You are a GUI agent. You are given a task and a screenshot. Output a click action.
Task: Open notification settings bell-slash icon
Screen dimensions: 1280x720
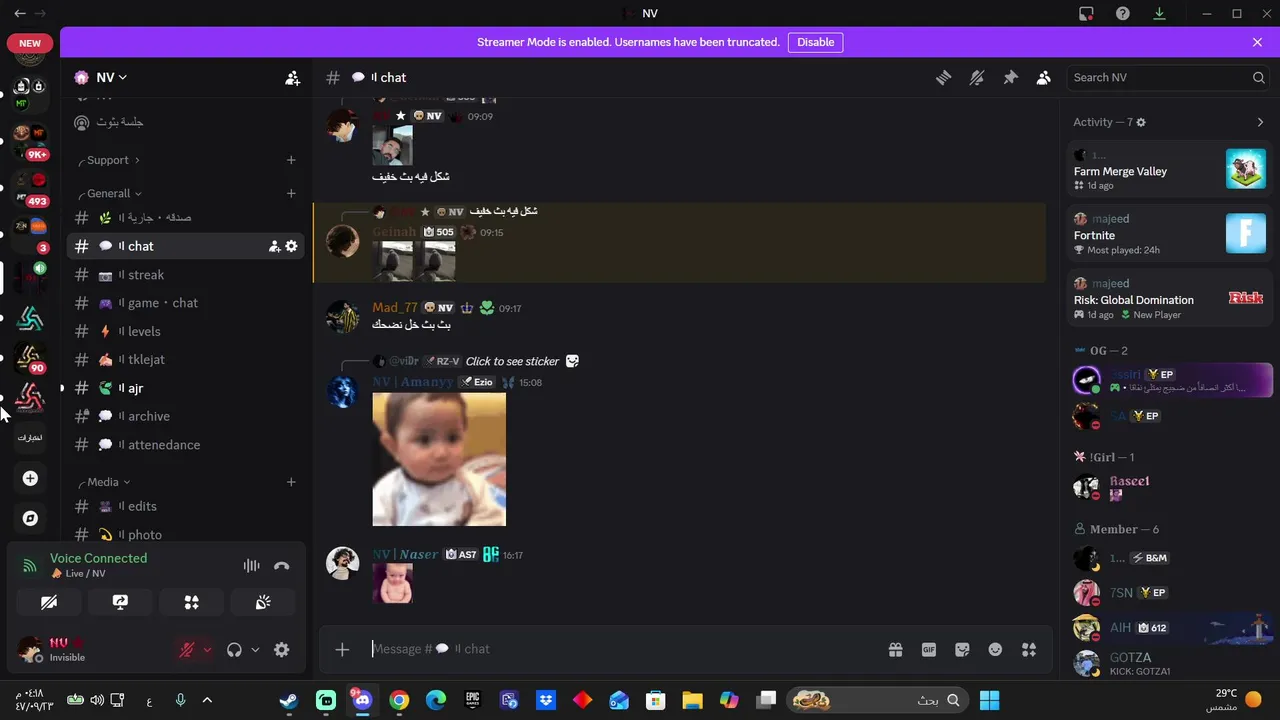tap(977, 77)
